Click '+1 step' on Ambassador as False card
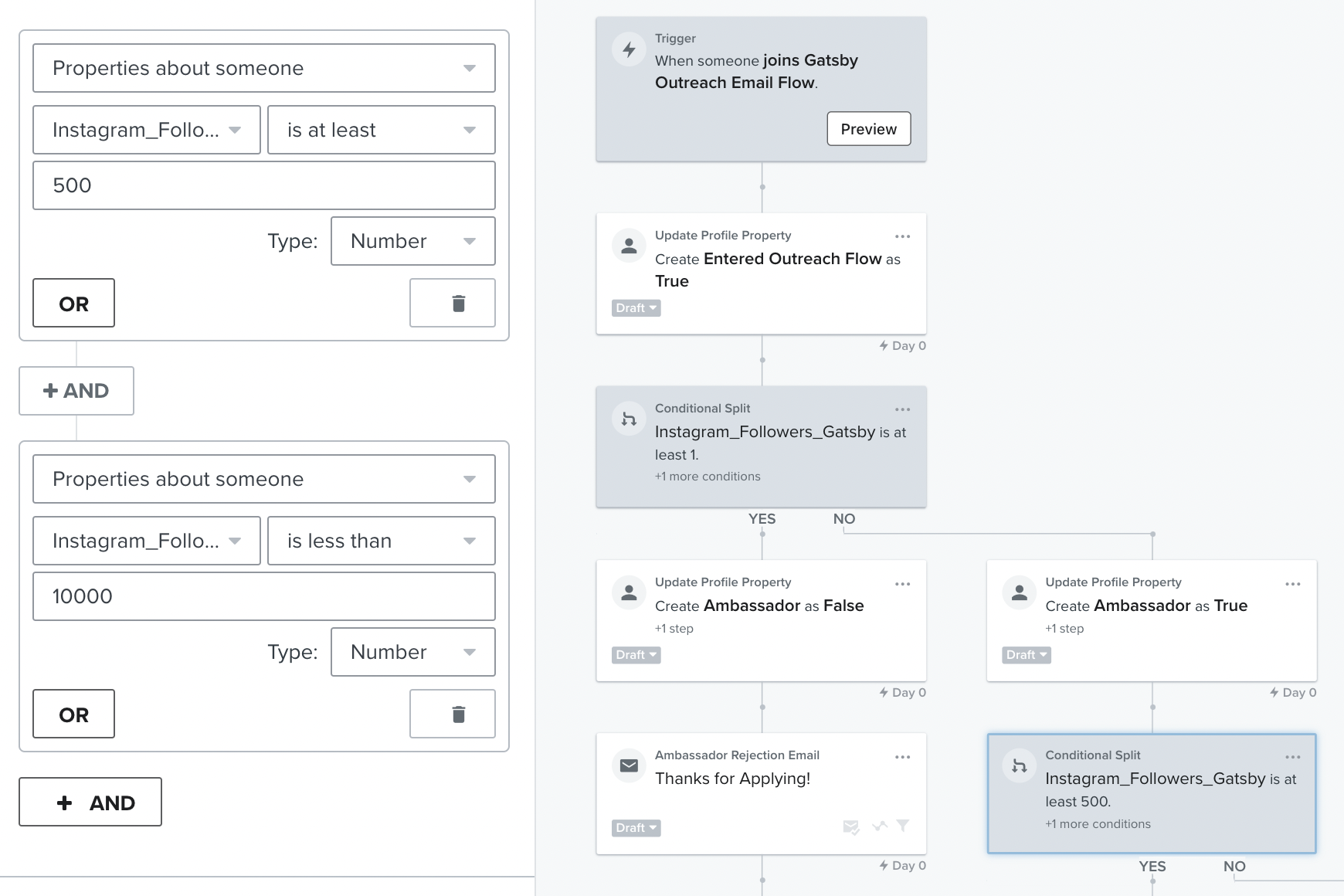Screen dimensions: 1344x896 coord(674,629)
